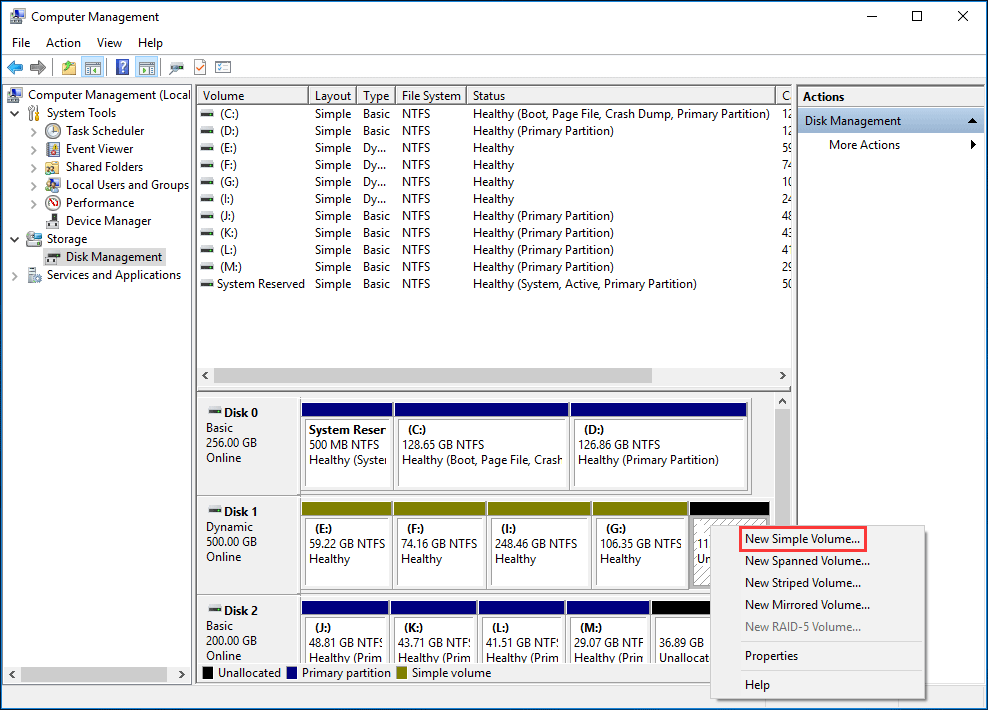This screenshot has width=988, height=710.
Task: Open the View menu
Action: point(109,43)
